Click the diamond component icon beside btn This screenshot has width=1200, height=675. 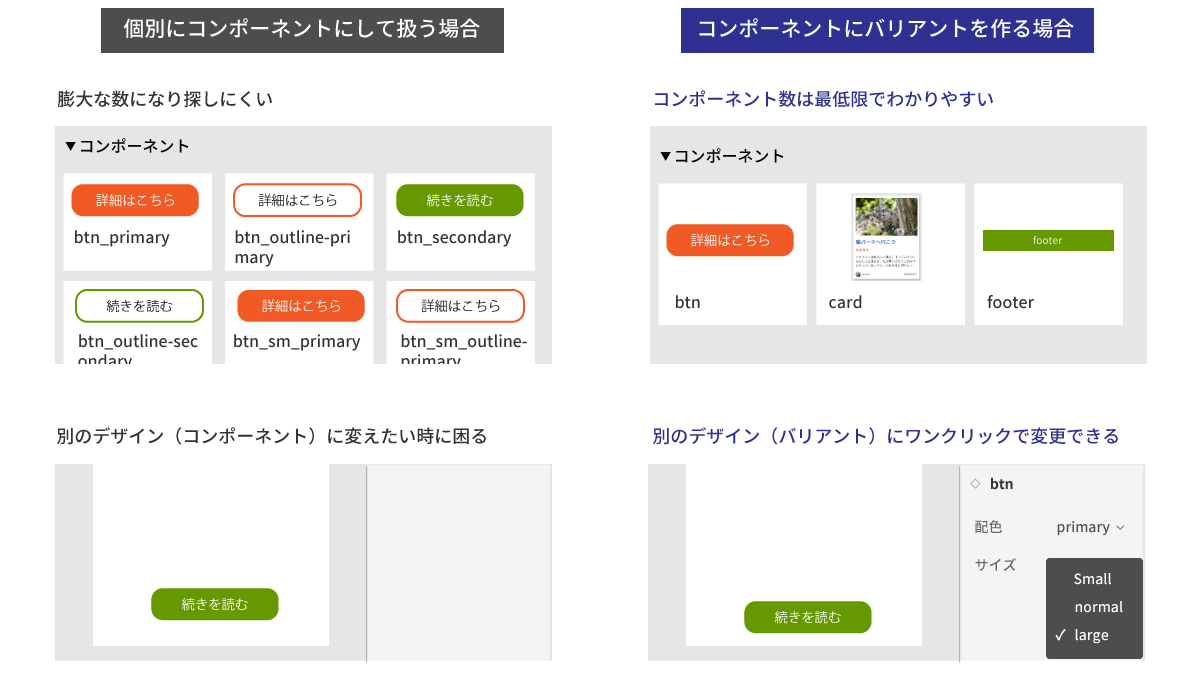tap(975, 483)
